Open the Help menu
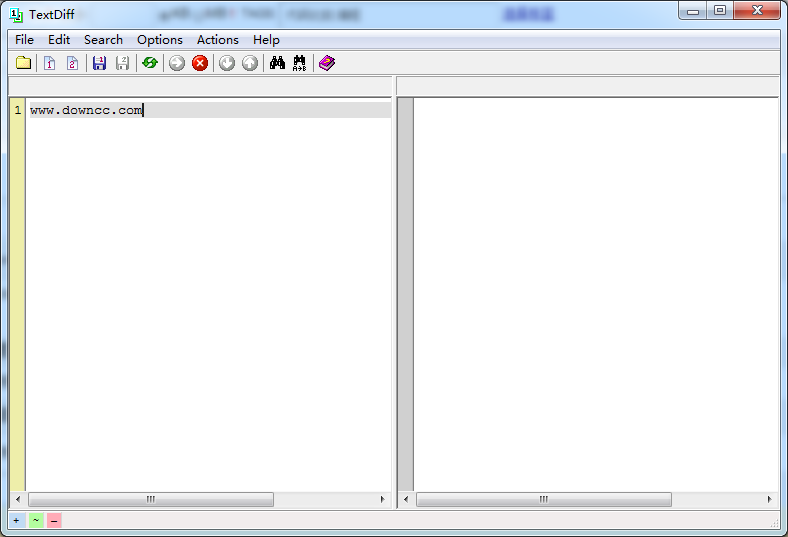The image size is (788, 537). [x=266, y=40]
